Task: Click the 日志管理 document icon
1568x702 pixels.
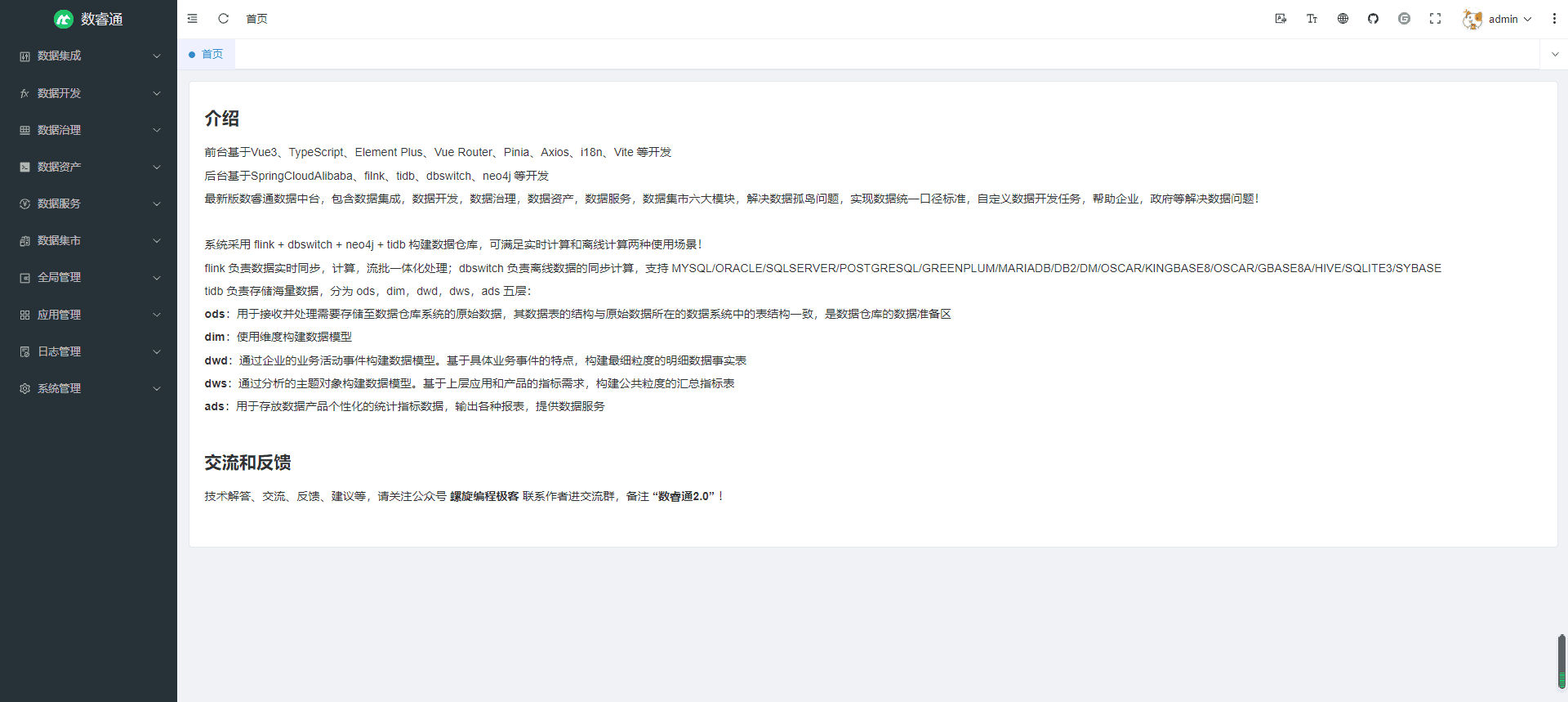Action: pyautogui.click(x=24, y=351)
